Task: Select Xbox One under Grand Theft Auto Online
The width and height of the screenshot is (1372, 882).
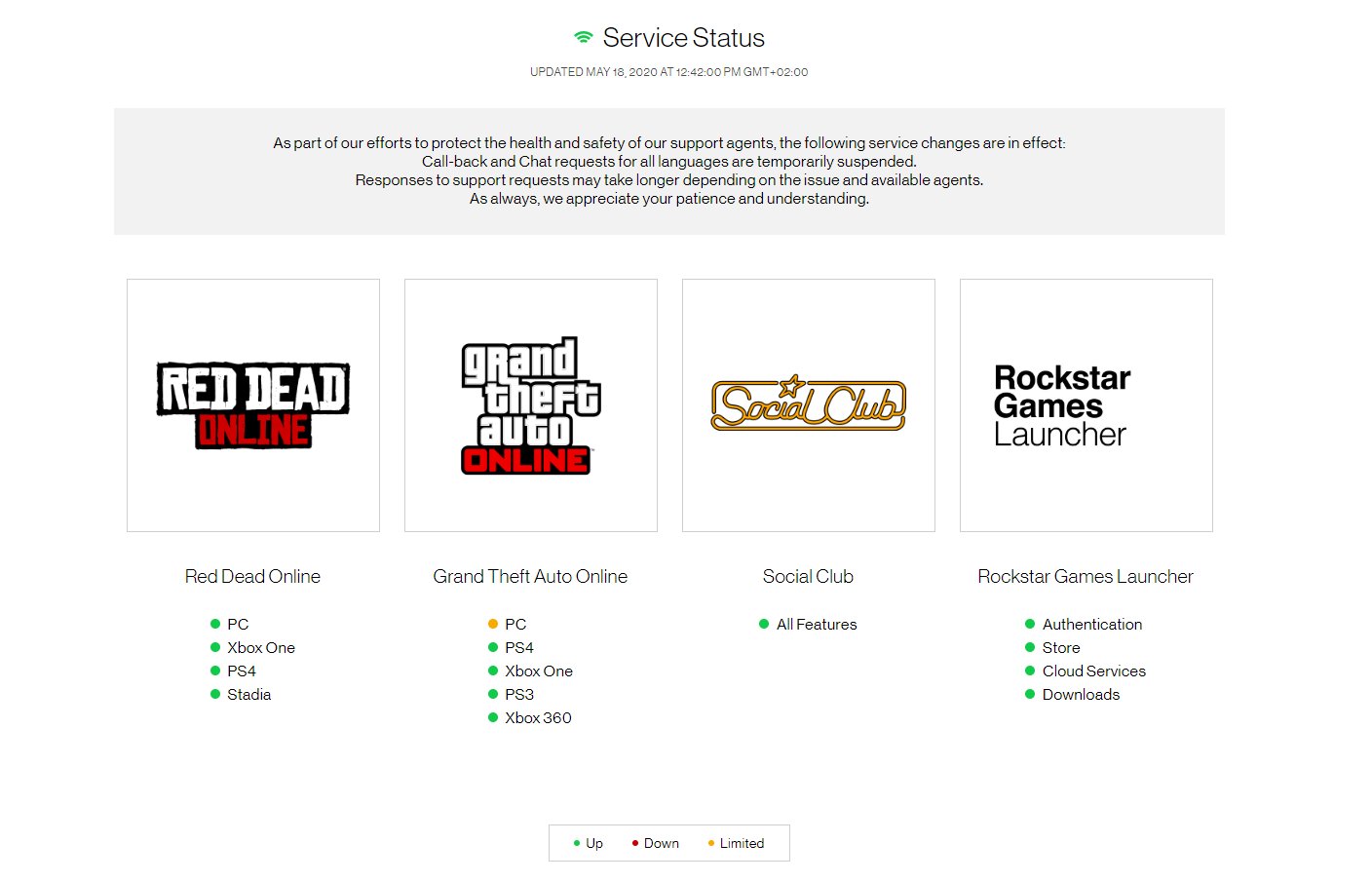Action: click(539, 671)
